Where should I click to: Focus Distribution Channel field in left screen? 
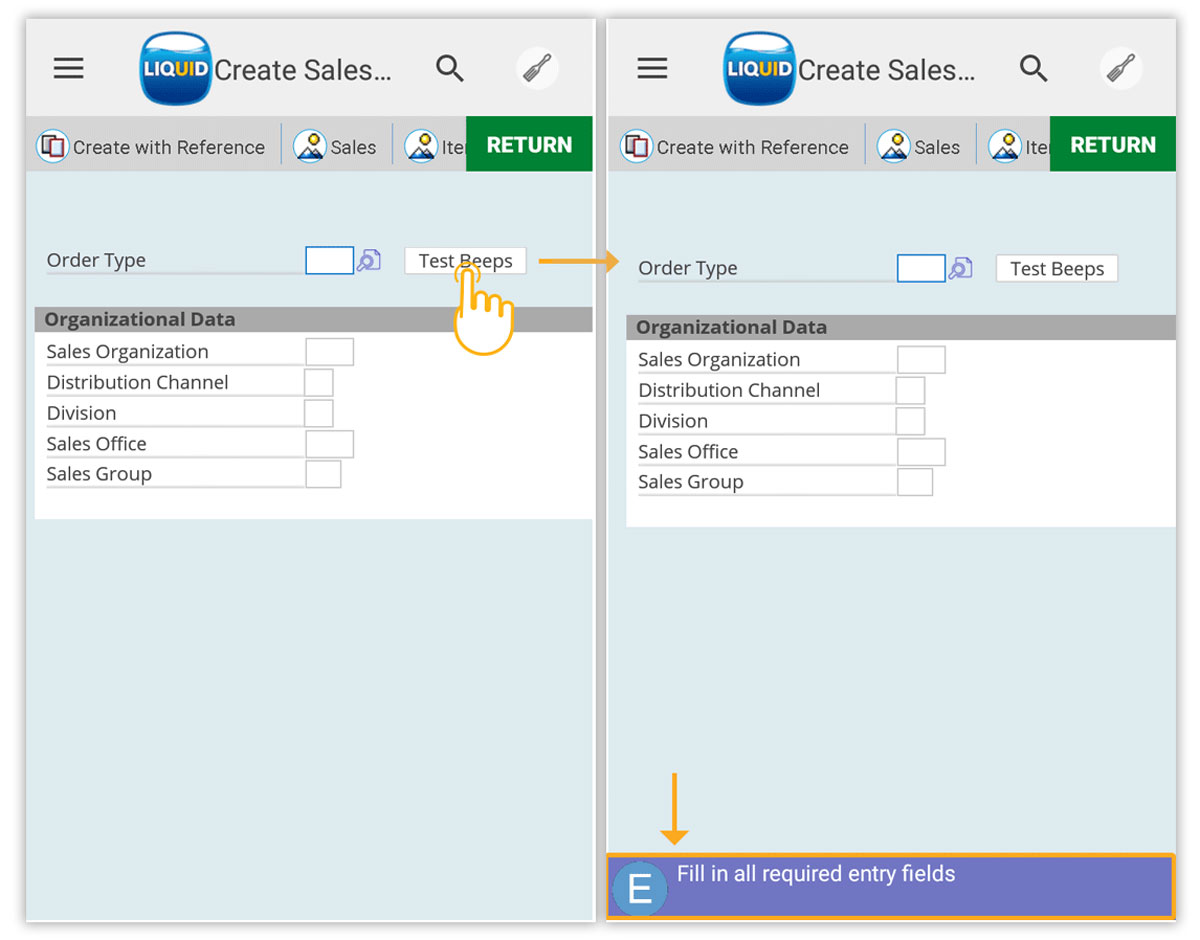[x=319, y=383]
